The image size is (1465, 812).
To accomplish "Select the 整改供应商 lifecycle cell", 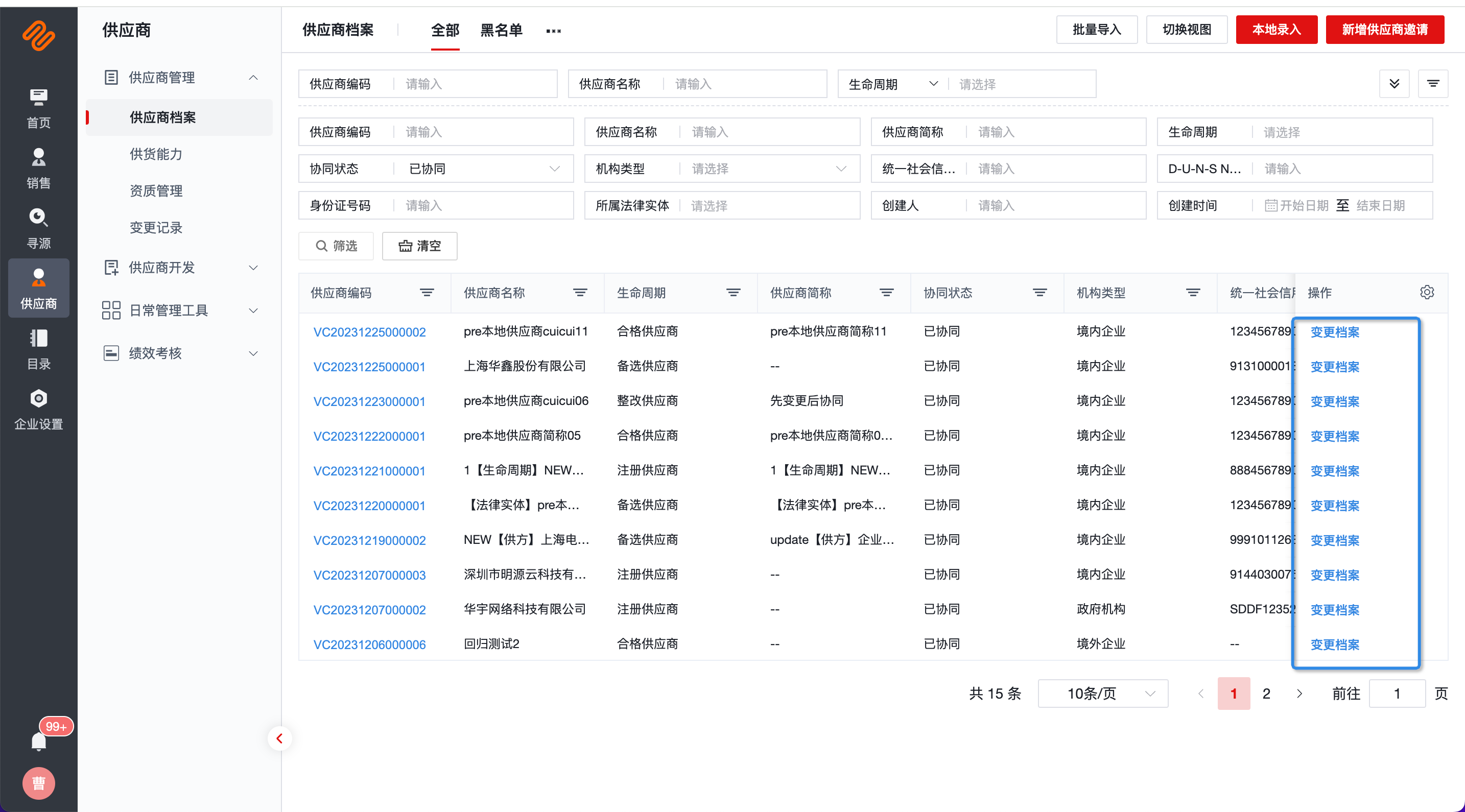I will [647, 401].
